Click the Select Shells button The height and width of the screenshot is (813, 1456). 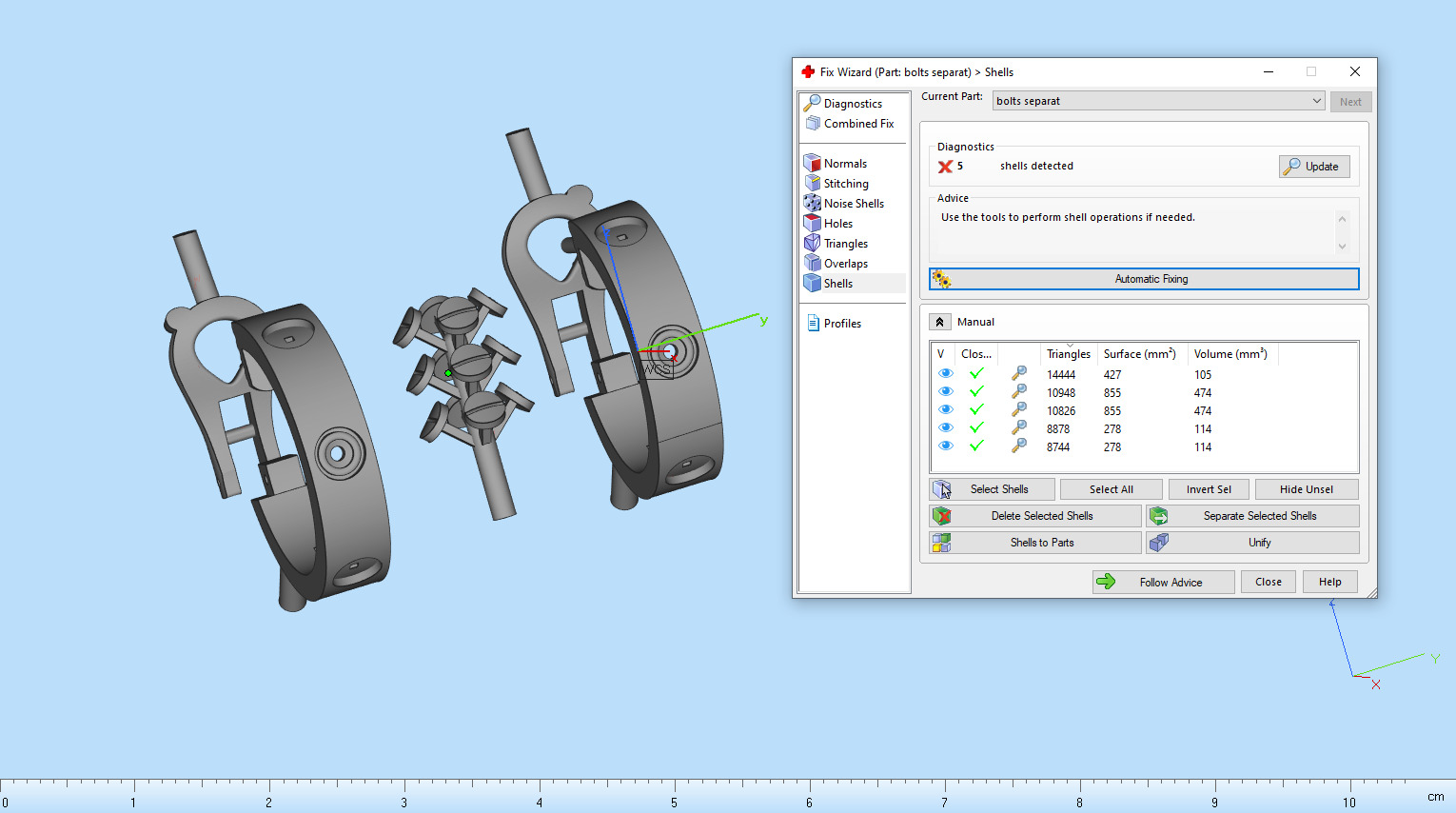point(992,489)
